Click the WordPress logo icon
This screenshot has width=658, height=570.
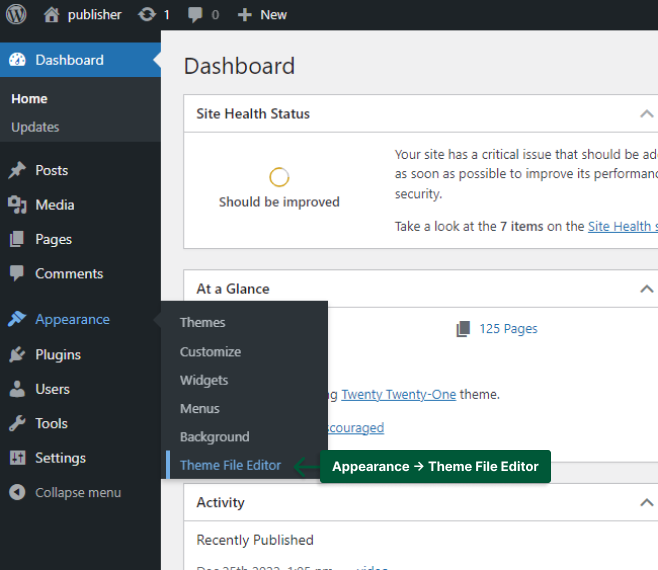tap(17, 14)
